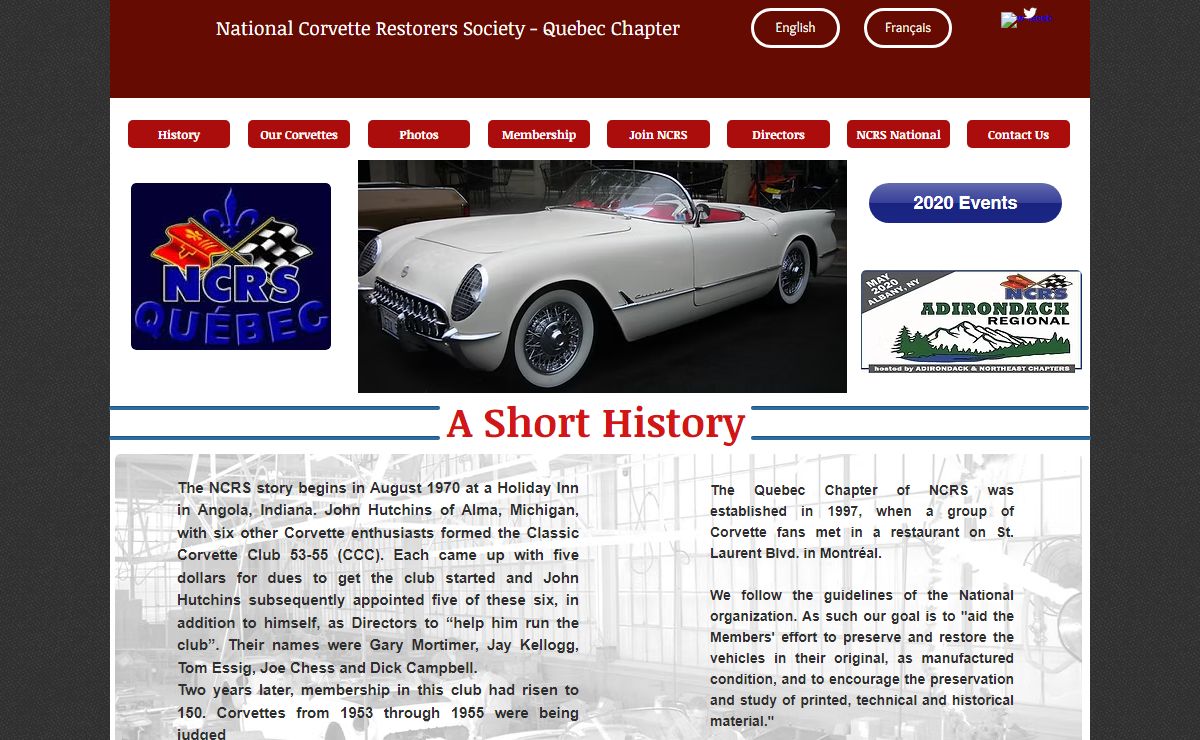The image size is (1200, 740).
Task: Click the text 'Two years later, membership'
Action: click(378, 712)
